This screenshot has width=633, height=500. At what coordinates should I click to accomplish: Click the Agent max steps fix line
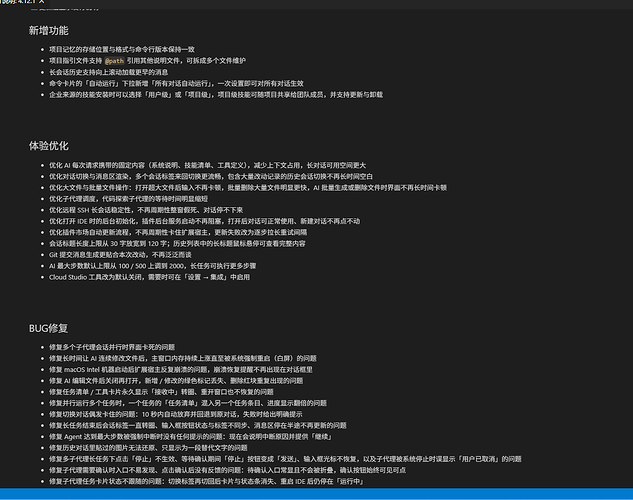click(x=190, y=437)
